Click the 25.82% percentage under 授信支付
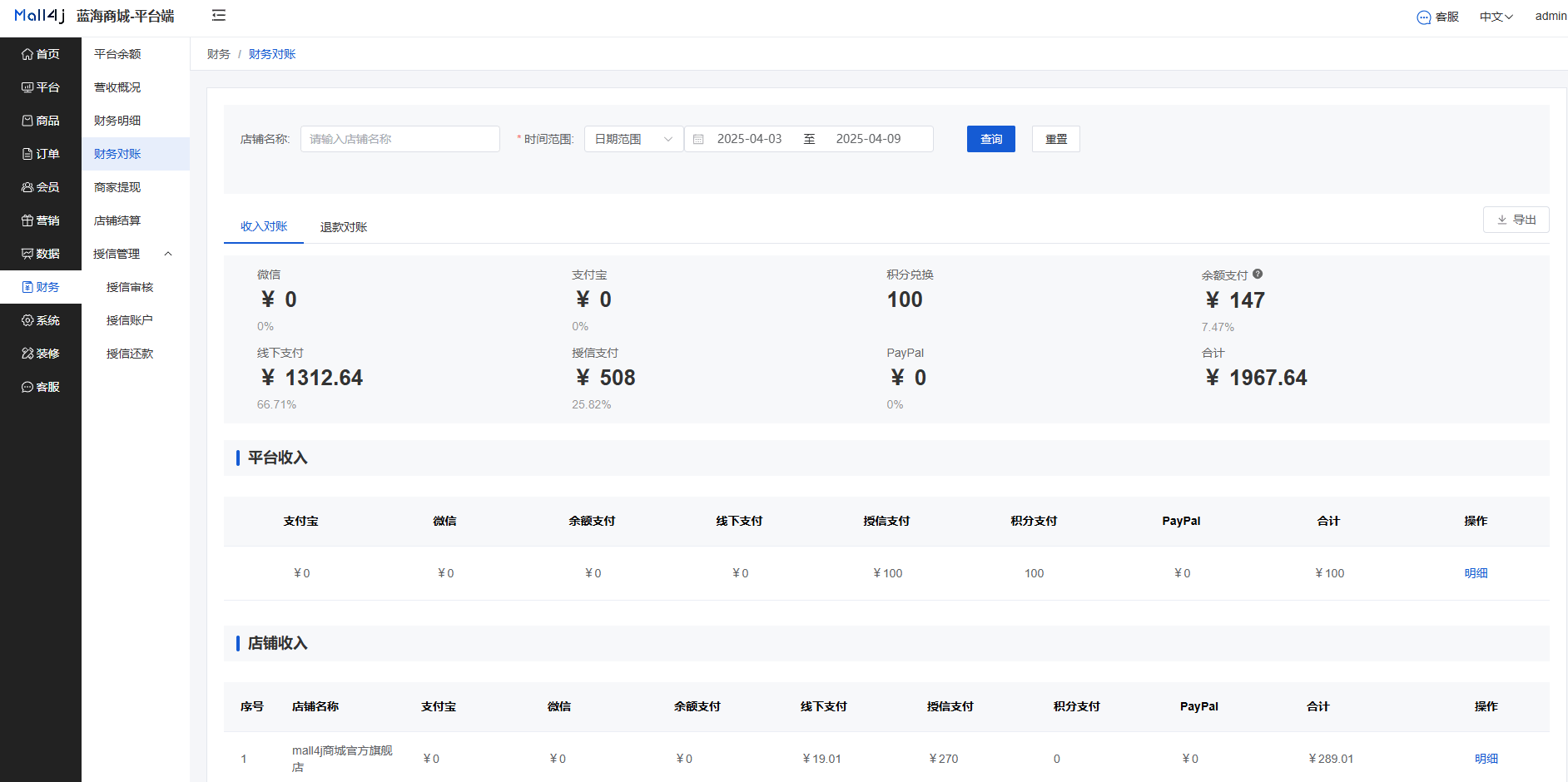The height and width of the screenshot is (782, 1568). point(591,404)
